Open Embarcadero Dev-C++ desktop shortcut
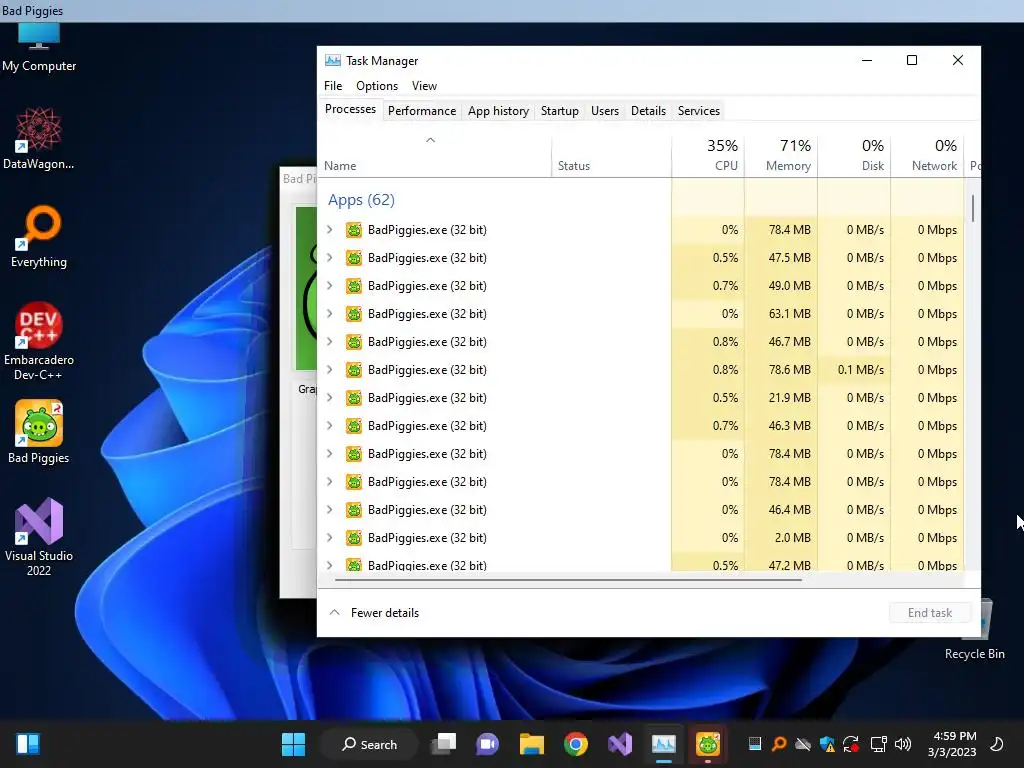The width and height of the screenshot is (1024, 768). tap(39, 341)
